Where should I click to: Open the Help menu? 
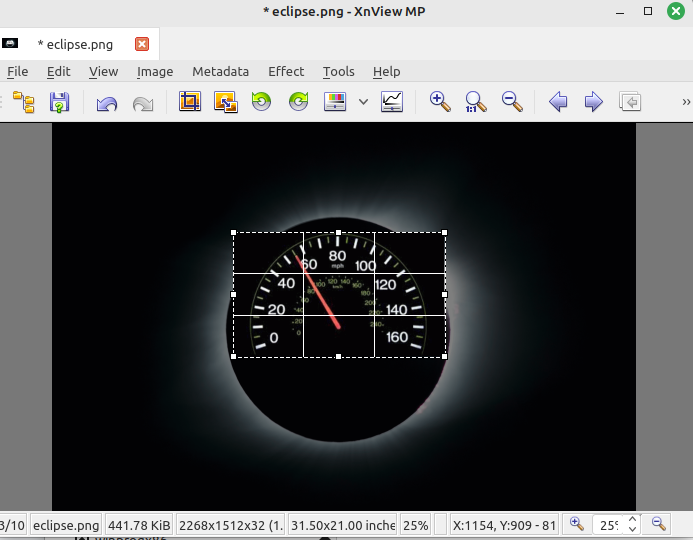point(387,72)
